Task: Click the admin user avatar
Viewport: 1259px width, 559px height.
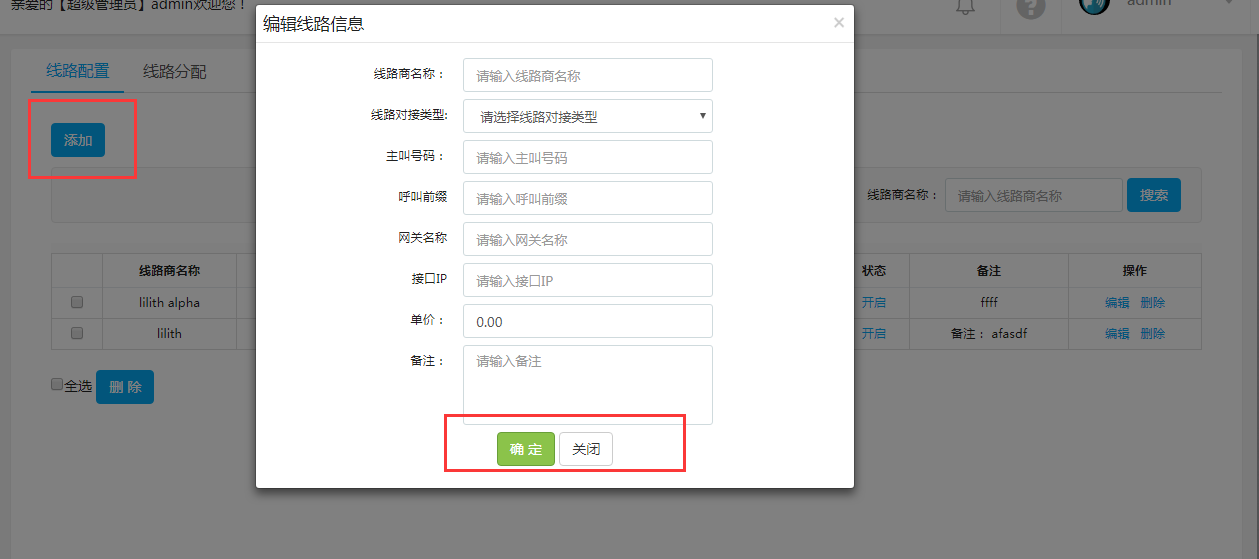Action: click(1094, 5)
